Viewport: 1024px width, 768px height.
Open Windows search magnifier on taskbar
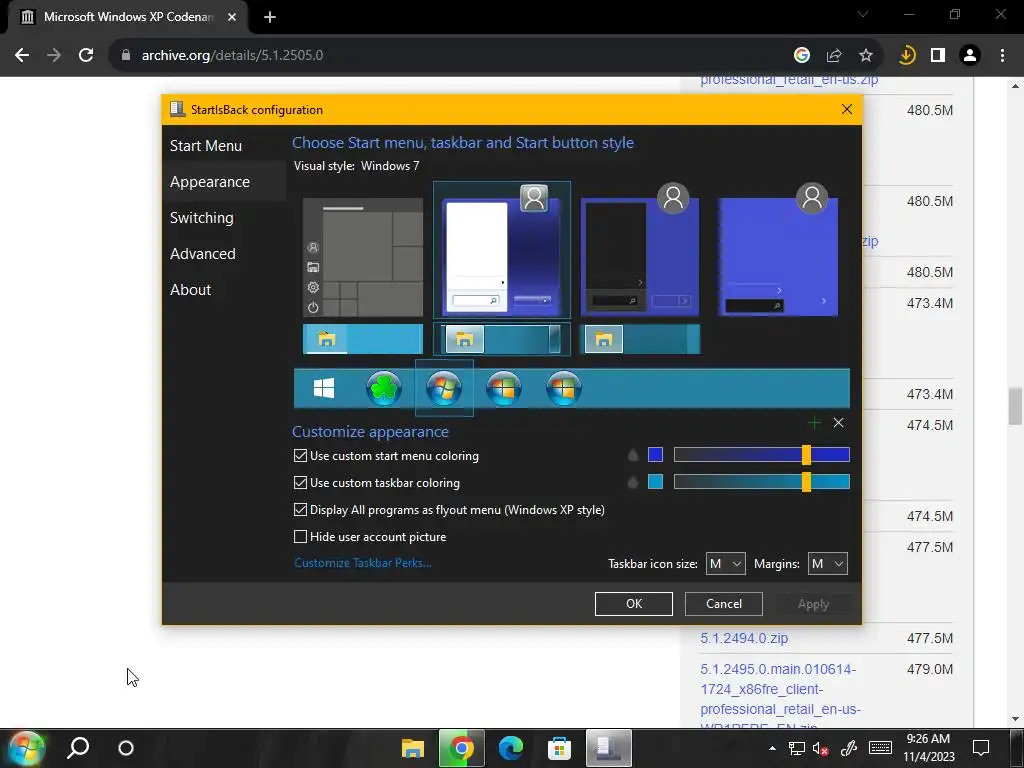78,748
